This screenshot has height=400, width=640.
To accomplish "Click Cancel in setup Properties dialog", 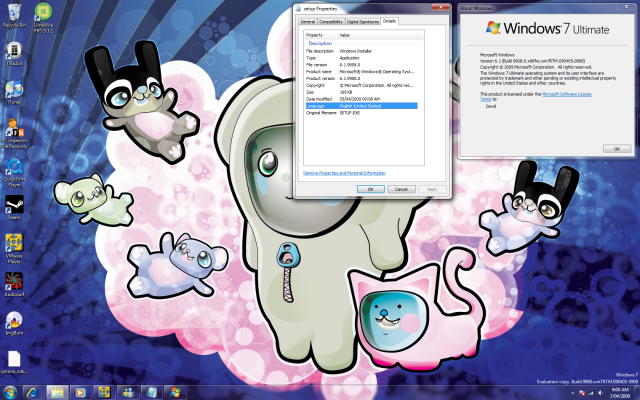I will tap(401, 189).
